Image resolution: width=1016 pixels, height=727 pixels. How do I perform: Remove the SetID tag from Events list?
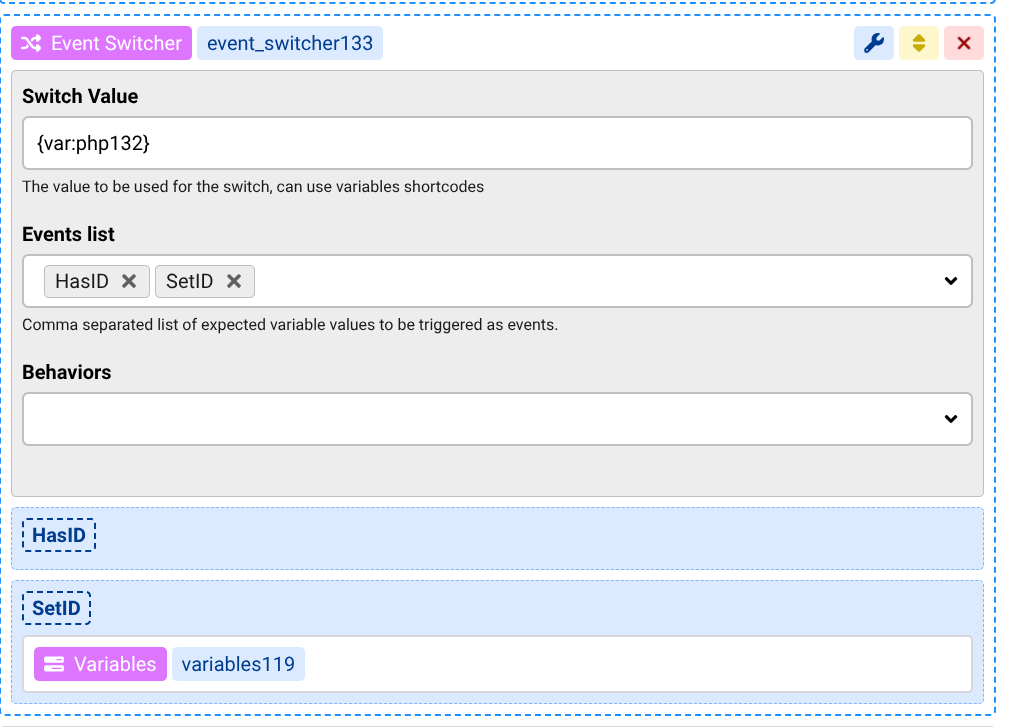234,282
